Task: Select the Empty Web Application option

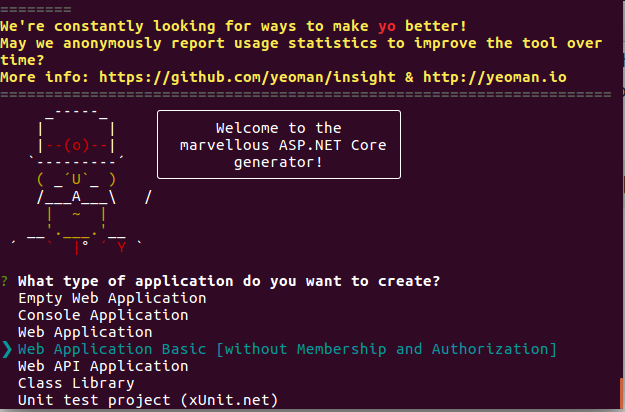Action: tap(112, 298)
